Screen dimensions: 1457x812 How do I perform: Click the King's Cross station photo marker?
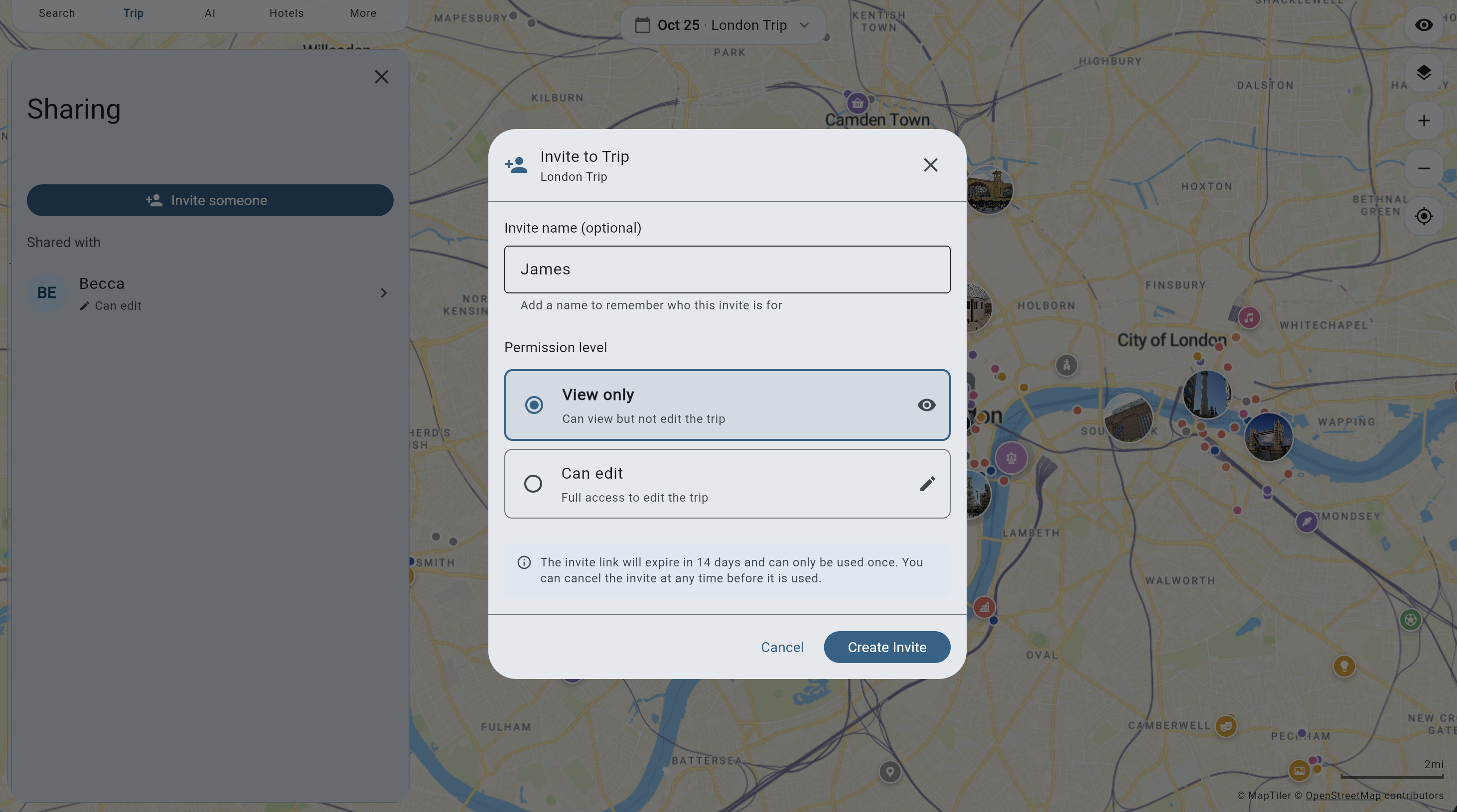point(988,190)
